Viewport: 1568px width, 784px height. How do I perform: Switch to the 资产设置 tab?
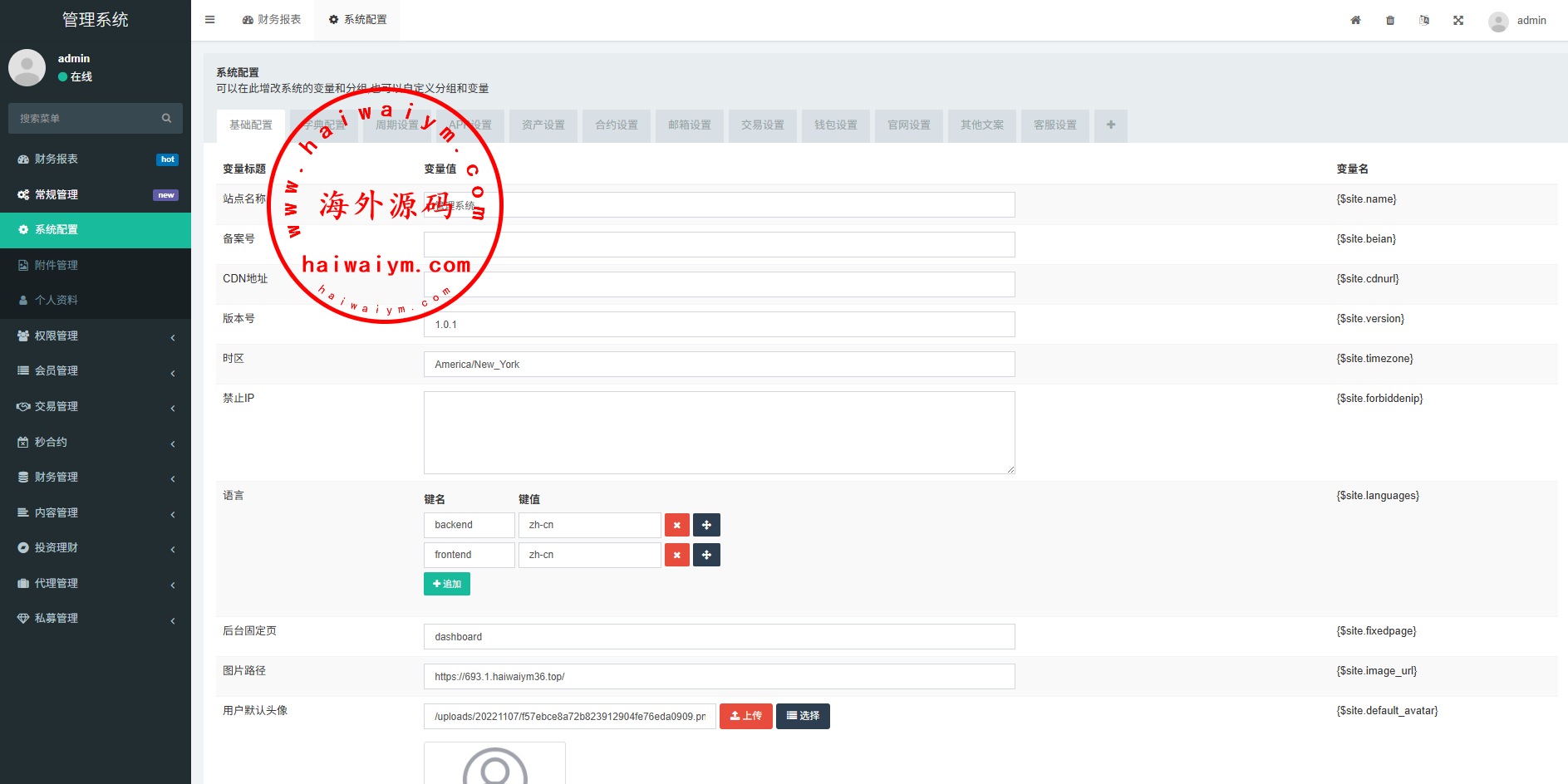[x=543, y=125]
